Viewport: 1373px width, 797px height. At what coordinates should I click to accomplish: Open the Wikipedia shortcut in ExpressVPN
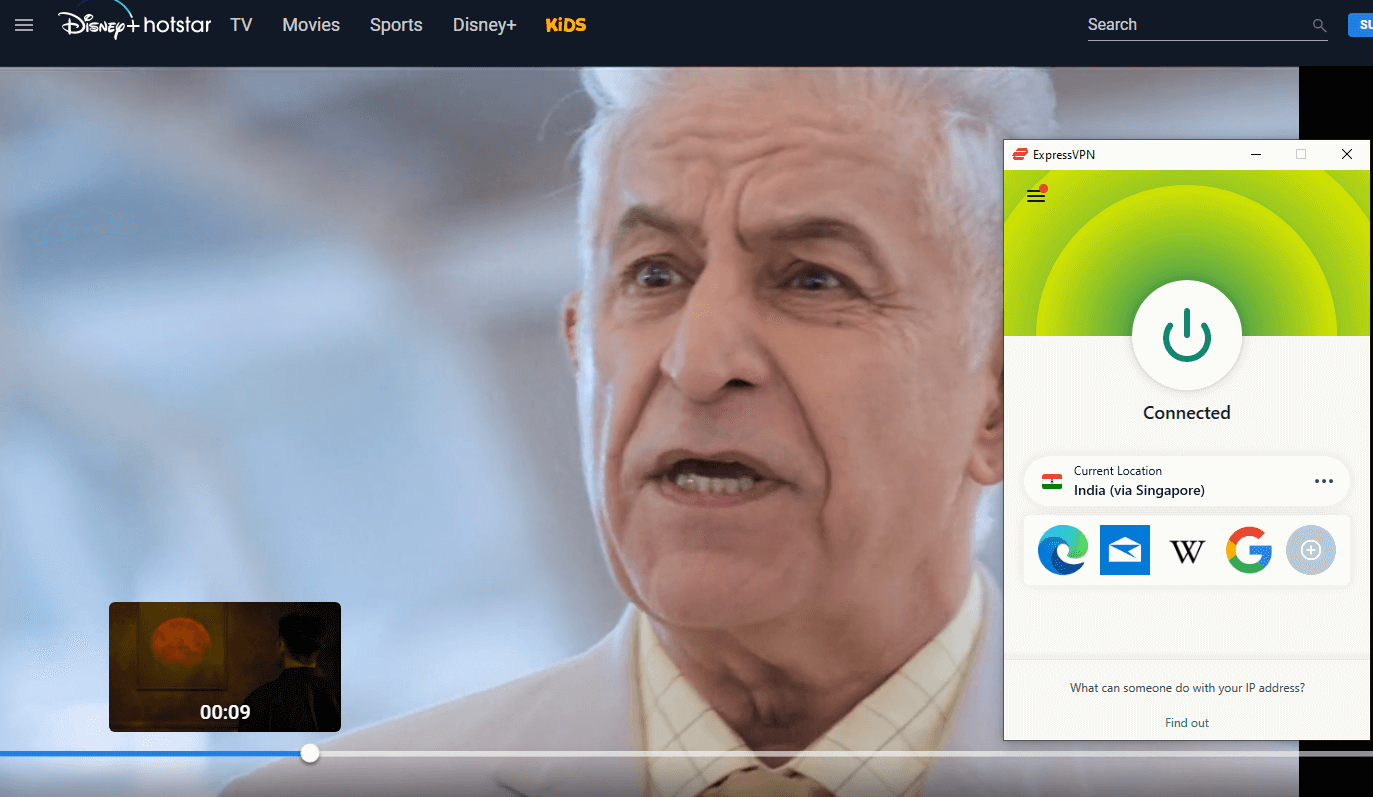1187,550
